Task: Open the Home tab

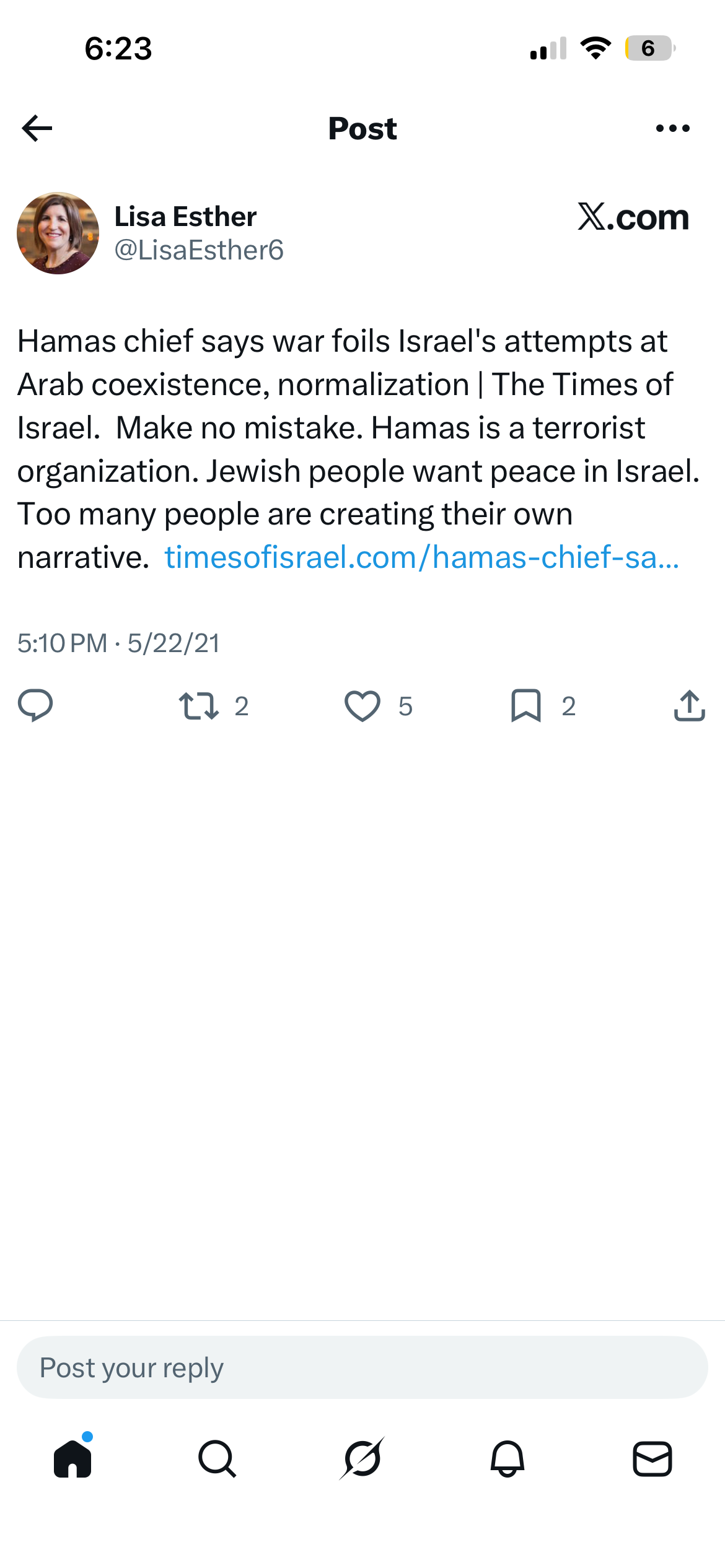Action: (72, 1458)
